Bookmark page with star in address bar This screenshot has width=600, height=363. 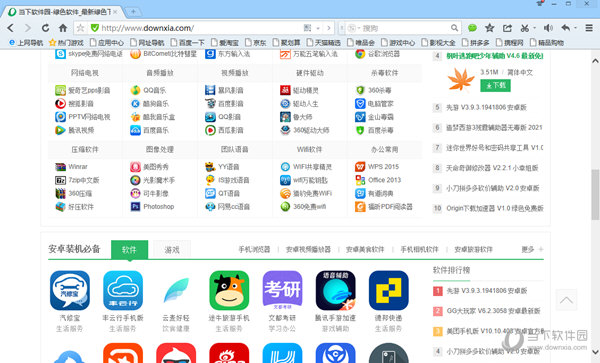coord(80,28)
